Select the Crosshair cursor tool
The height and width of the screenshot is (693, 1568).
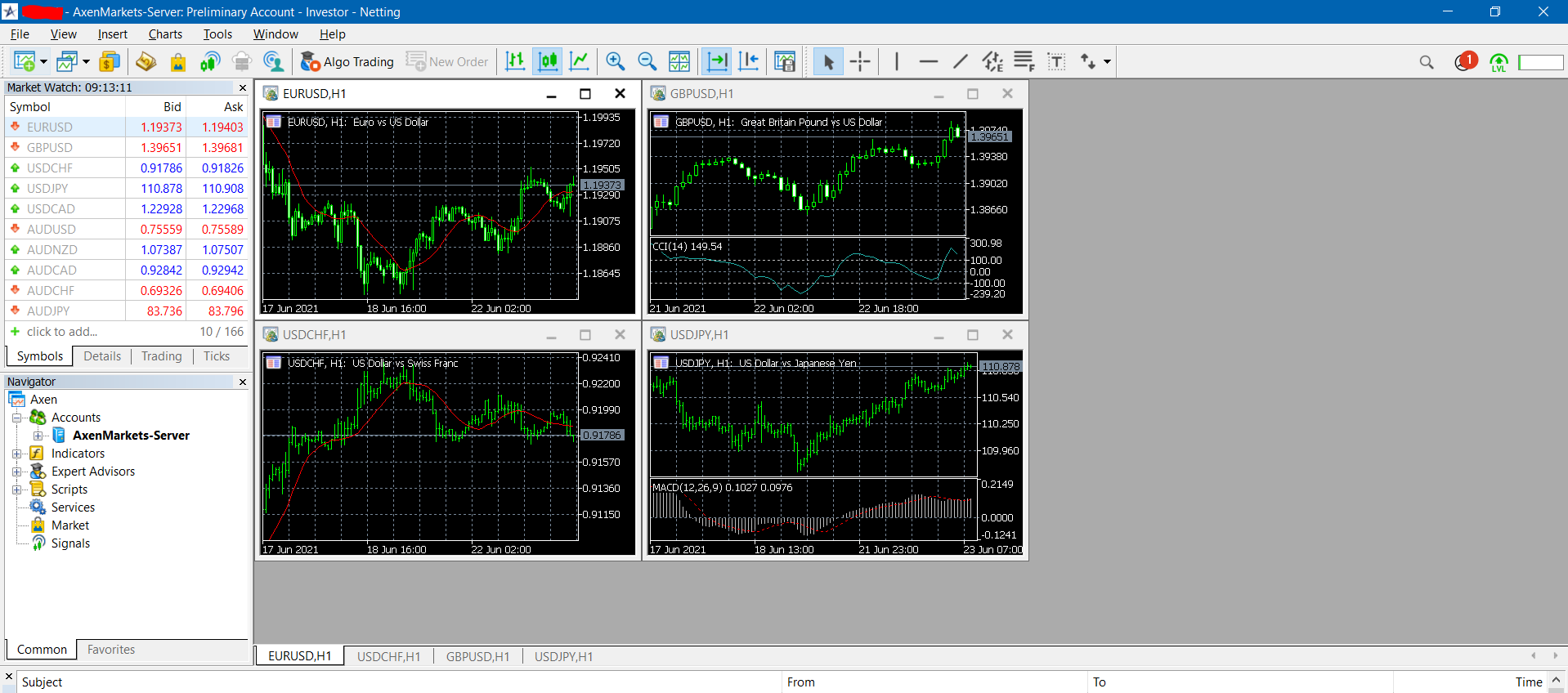[860, 61]
